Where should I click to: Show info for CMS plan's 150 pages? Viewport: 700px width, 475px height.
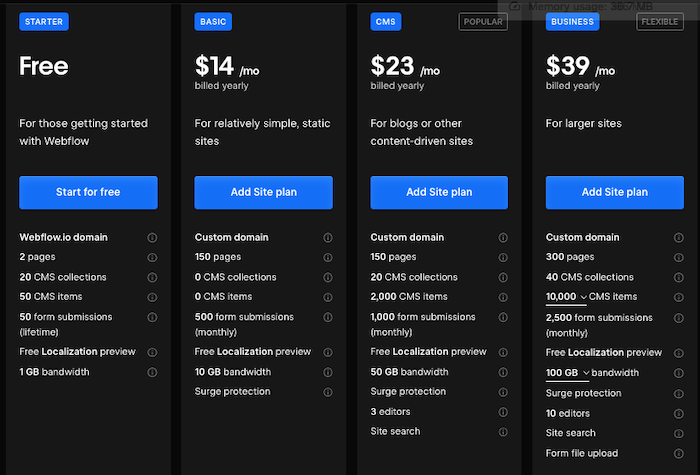(503, 257)
